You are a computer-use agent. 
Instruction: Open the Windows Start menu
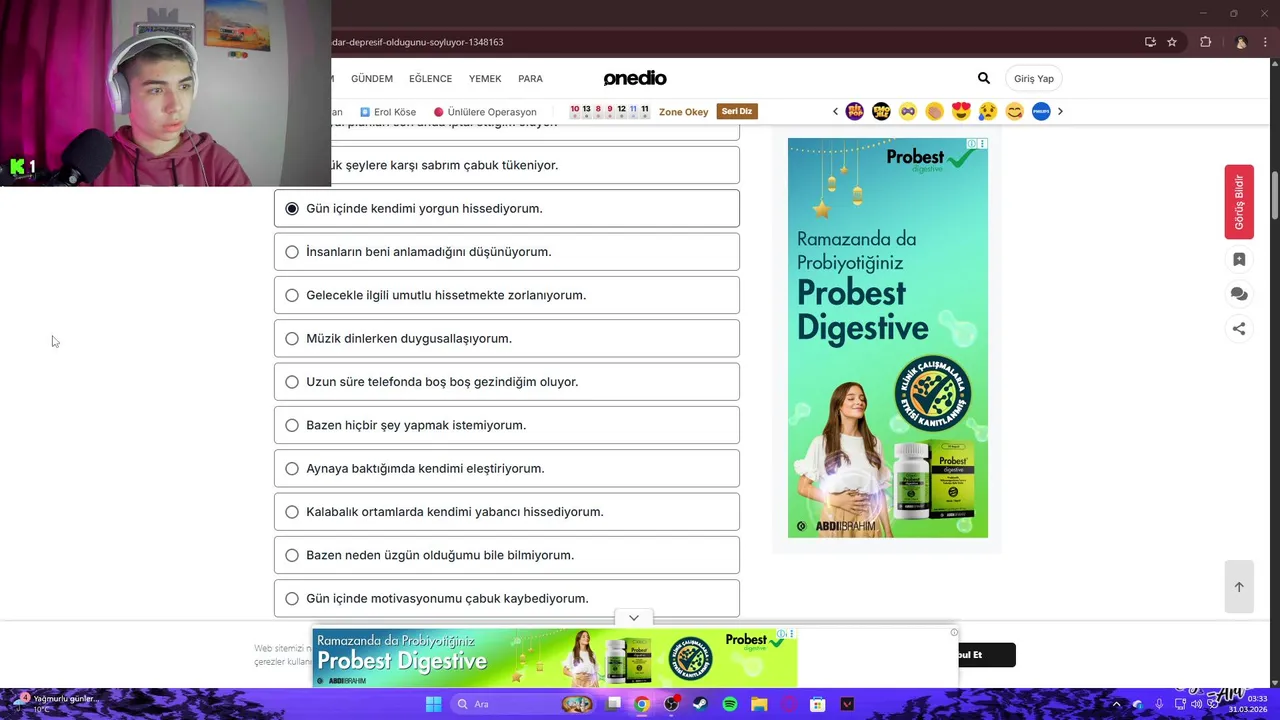tap(433, 704)
